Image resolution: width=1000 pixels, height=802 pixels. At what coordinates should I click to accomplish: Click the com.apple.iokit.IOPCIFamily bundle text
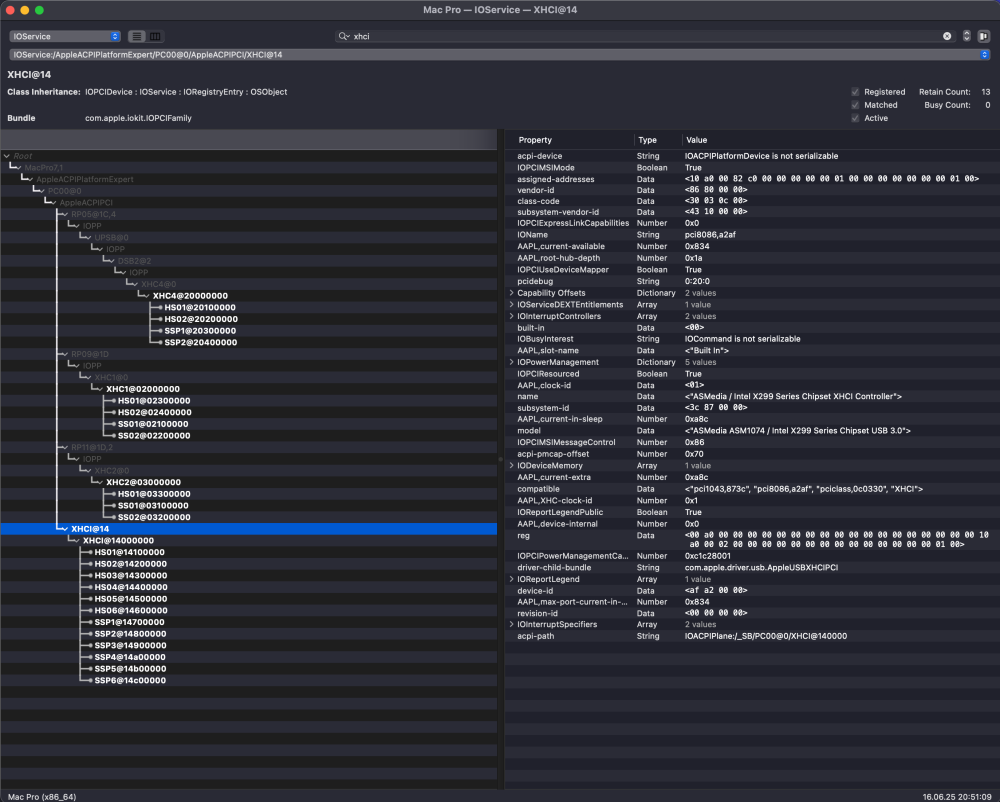(138, 118)
